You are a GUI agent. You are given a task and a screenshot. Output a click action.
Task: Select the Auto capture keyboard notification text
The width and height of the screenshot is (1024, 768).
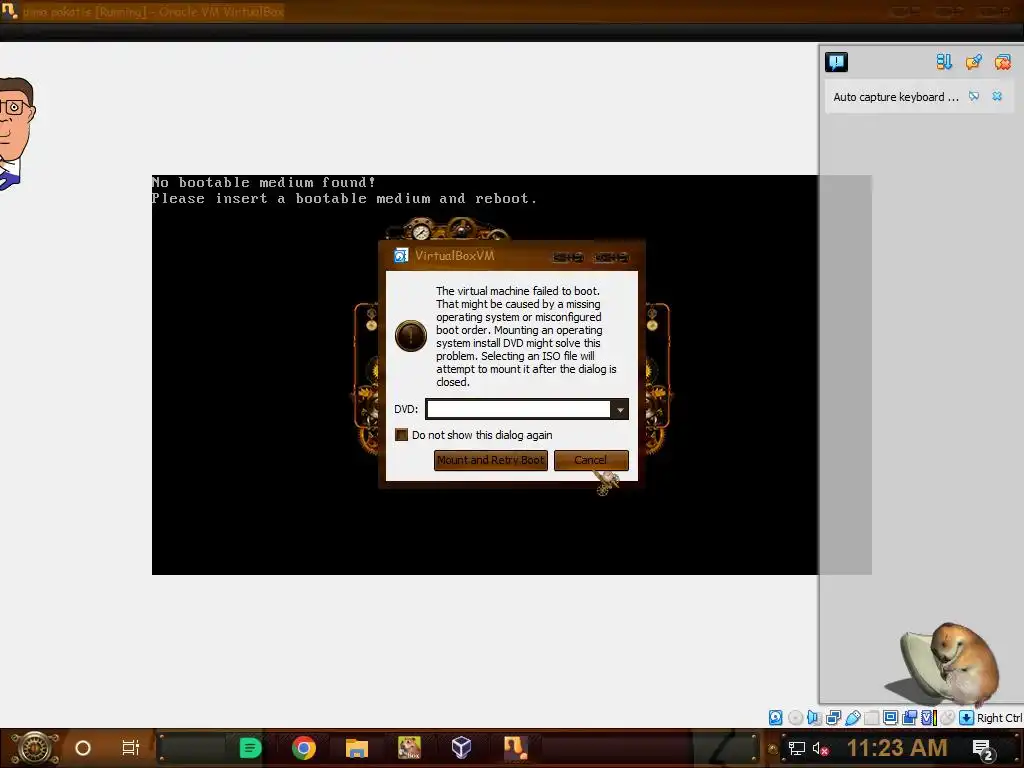coord(895,97)
